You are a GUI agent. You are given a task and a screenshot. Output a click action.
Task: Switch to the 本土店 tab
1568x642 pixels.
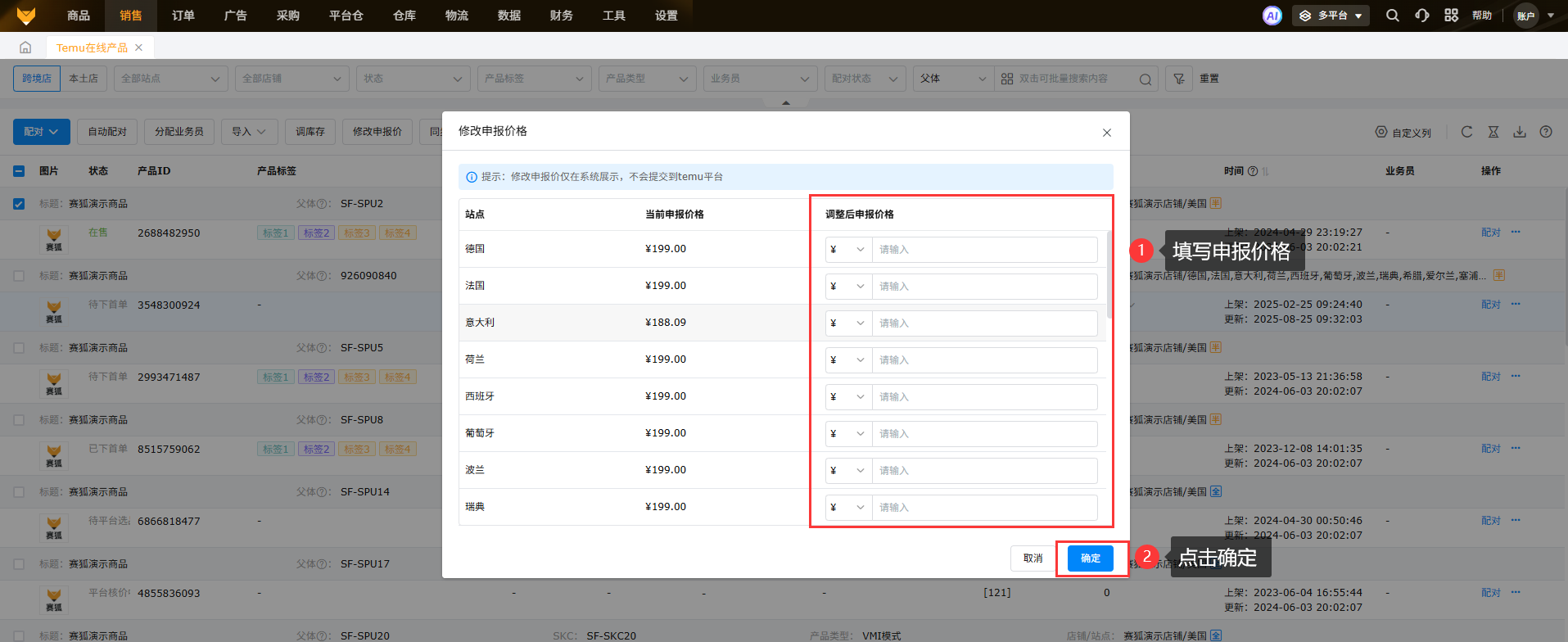83,79
